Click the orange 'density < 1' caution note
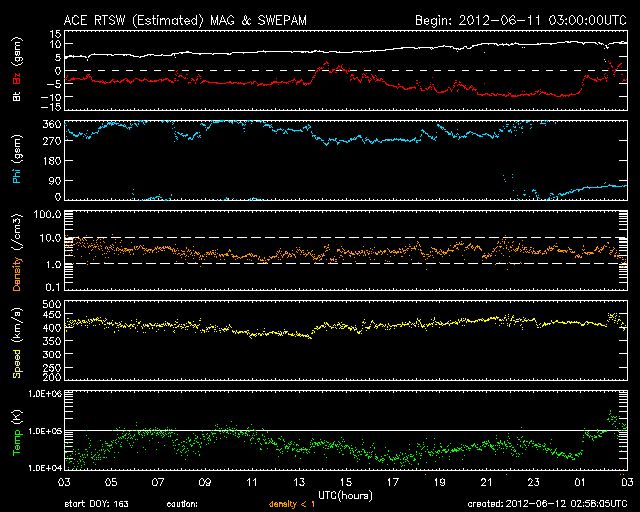Viewport: 640px width, 512px height. coord(292,504)
